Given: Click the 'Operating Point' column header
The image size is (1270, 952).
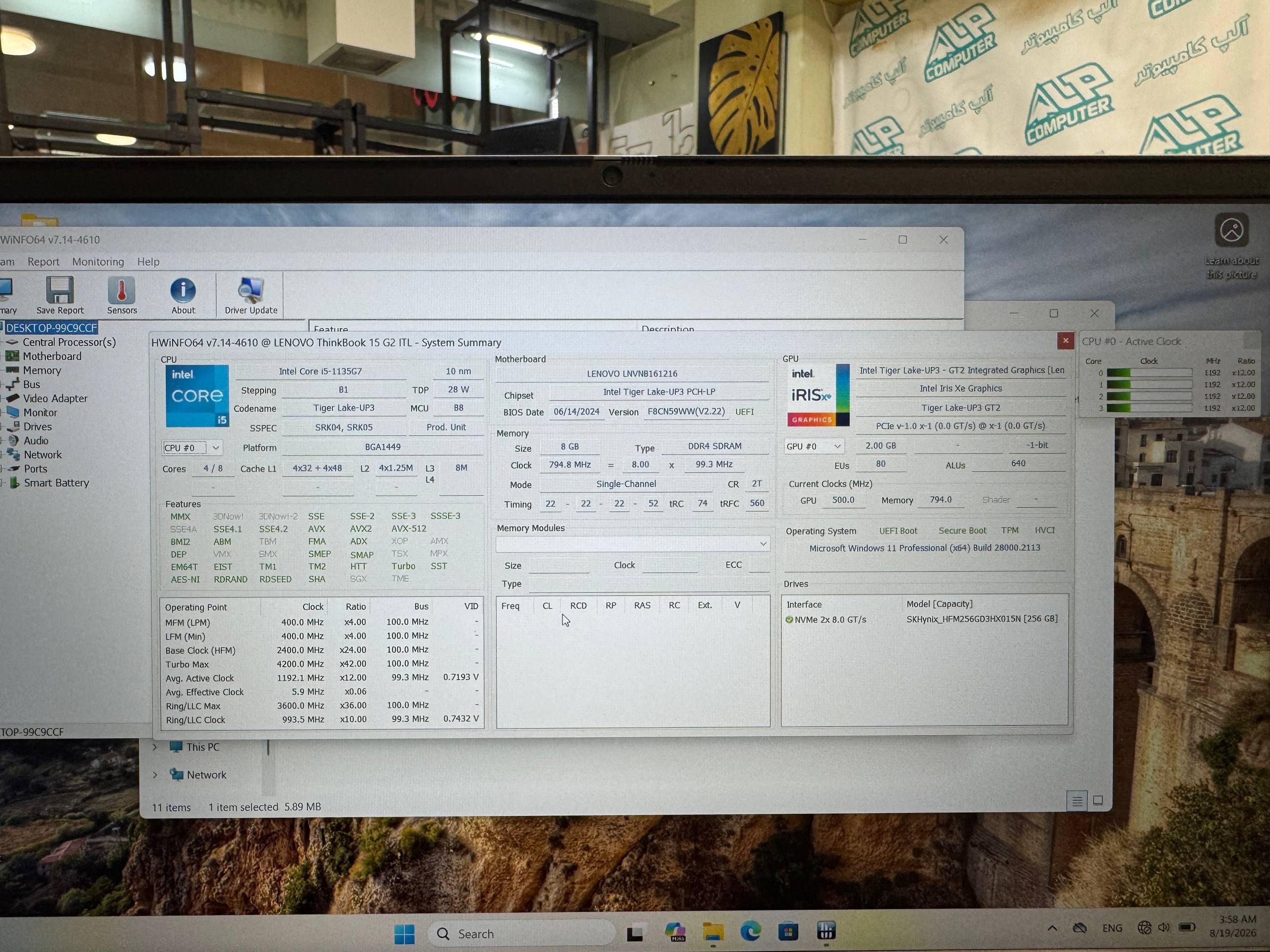Looking at the screenshot, I should pos(196,608).
